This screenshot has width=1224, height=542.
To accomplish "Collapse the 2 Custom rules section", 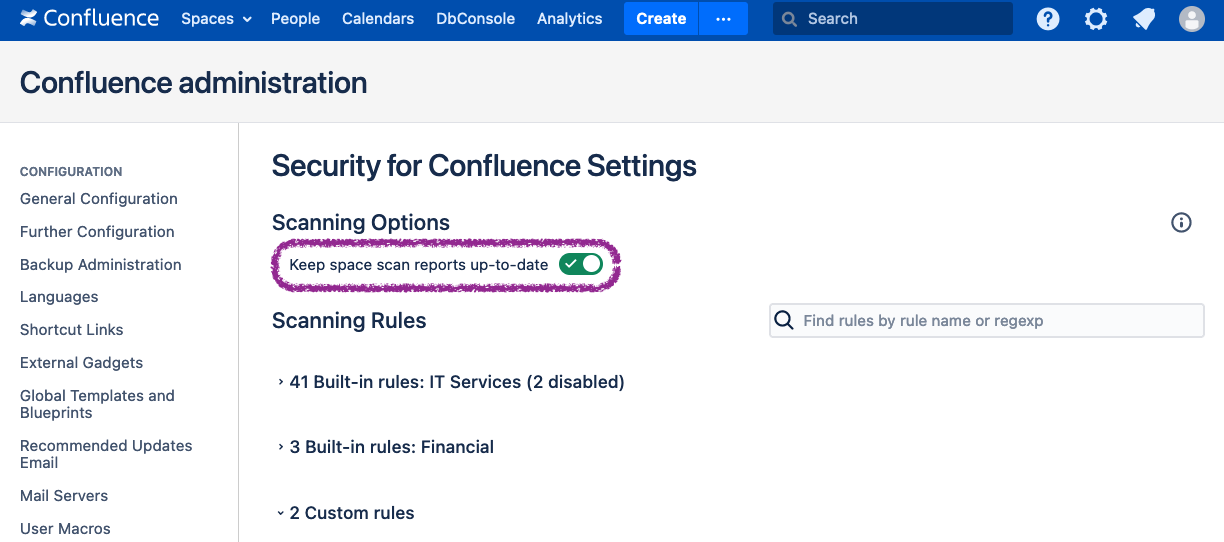I will click(351, 513).
